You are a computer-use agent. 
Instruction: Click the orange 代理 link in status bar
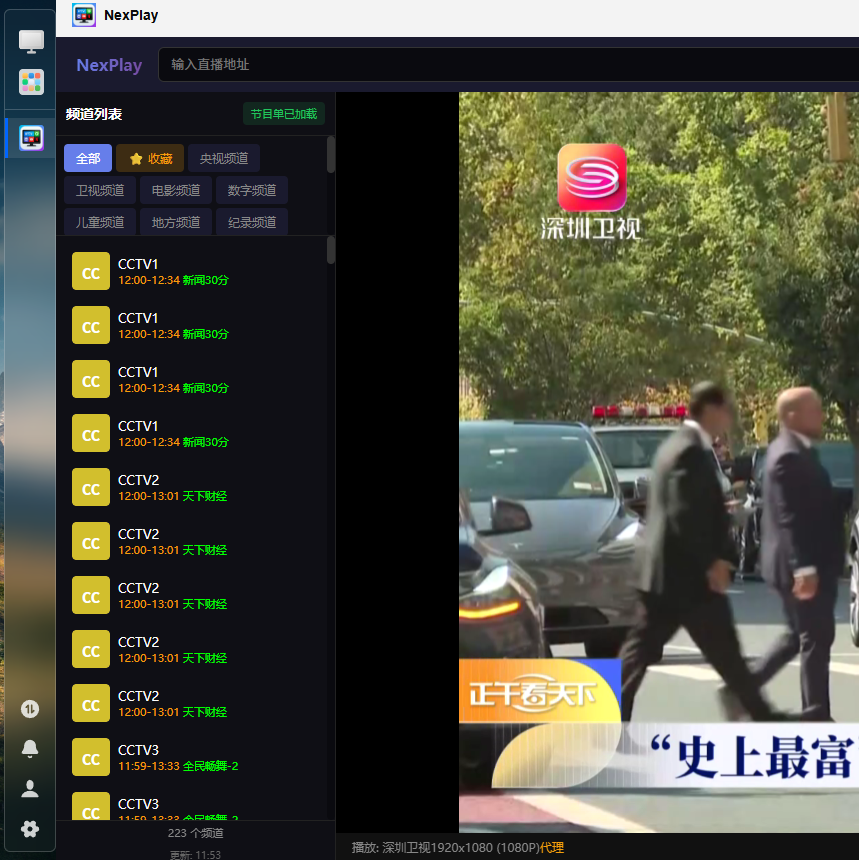pos(552,847)
